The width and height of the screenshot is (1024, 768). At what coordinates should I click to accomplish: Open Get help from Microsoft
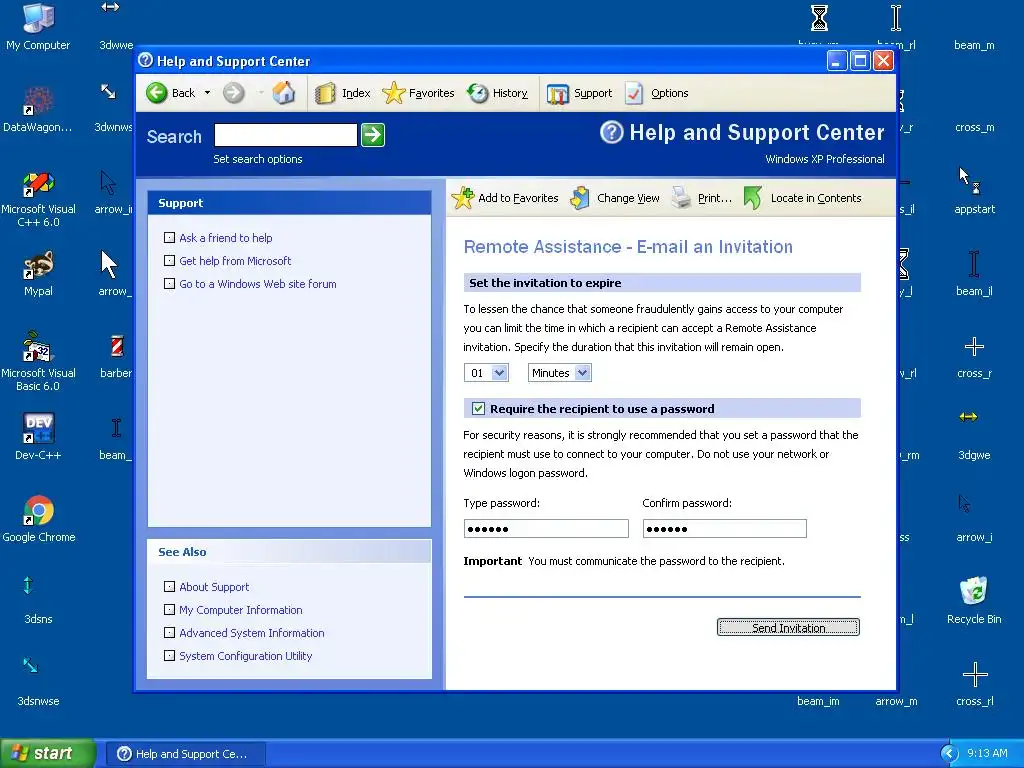[235, 261]
